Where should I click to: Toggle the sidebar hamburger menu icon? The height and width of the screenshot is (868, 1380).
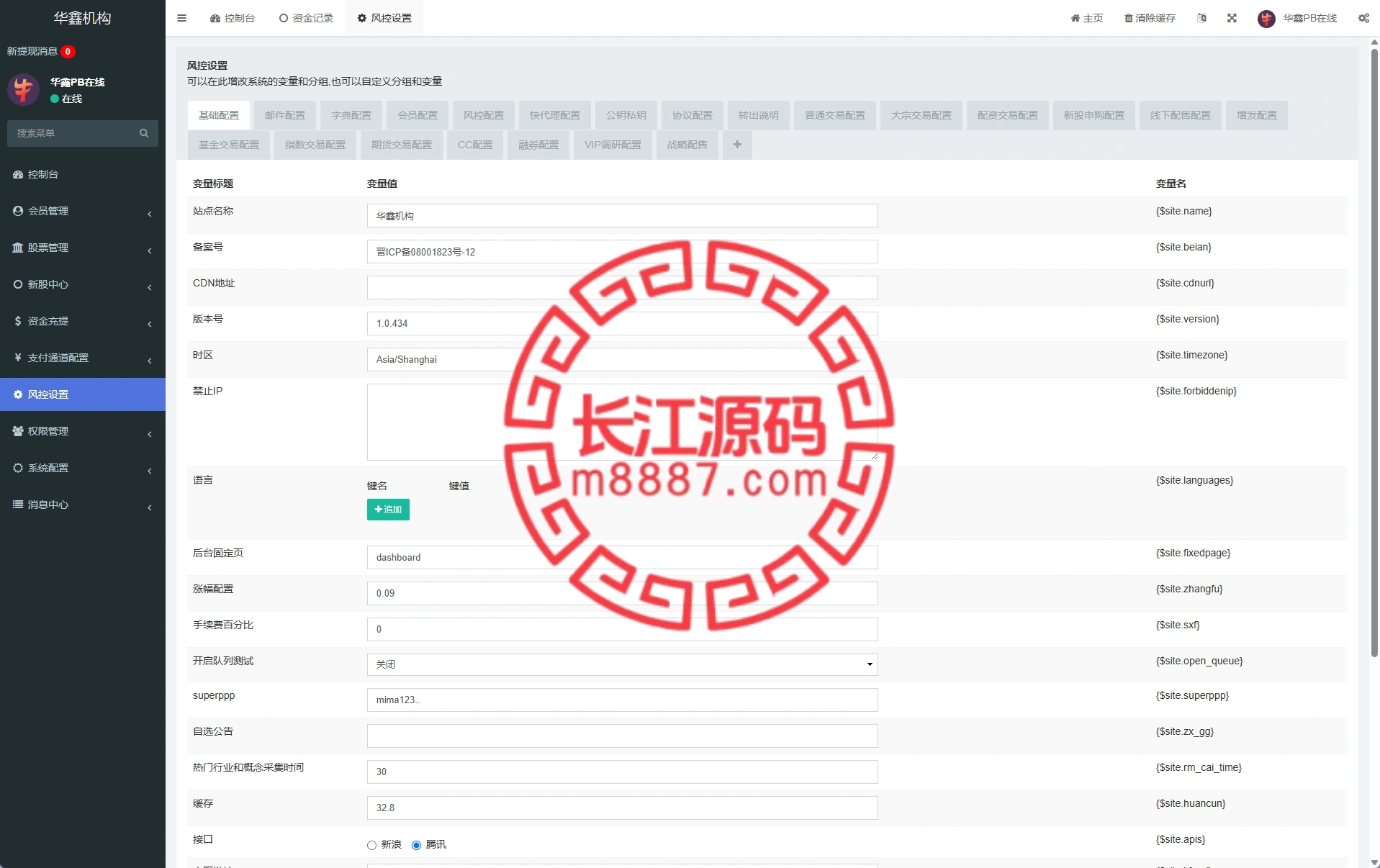point(181,18)
